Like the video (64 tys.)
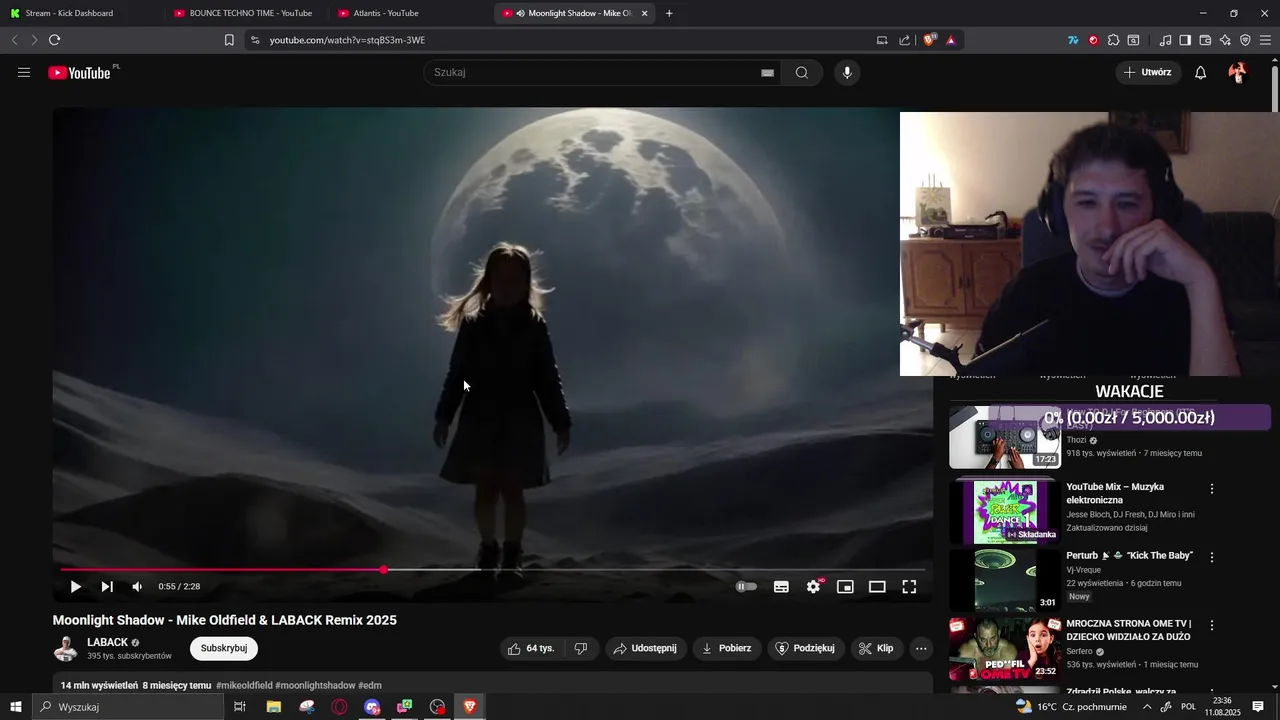 pyautogui.click(x=531, y=648)
